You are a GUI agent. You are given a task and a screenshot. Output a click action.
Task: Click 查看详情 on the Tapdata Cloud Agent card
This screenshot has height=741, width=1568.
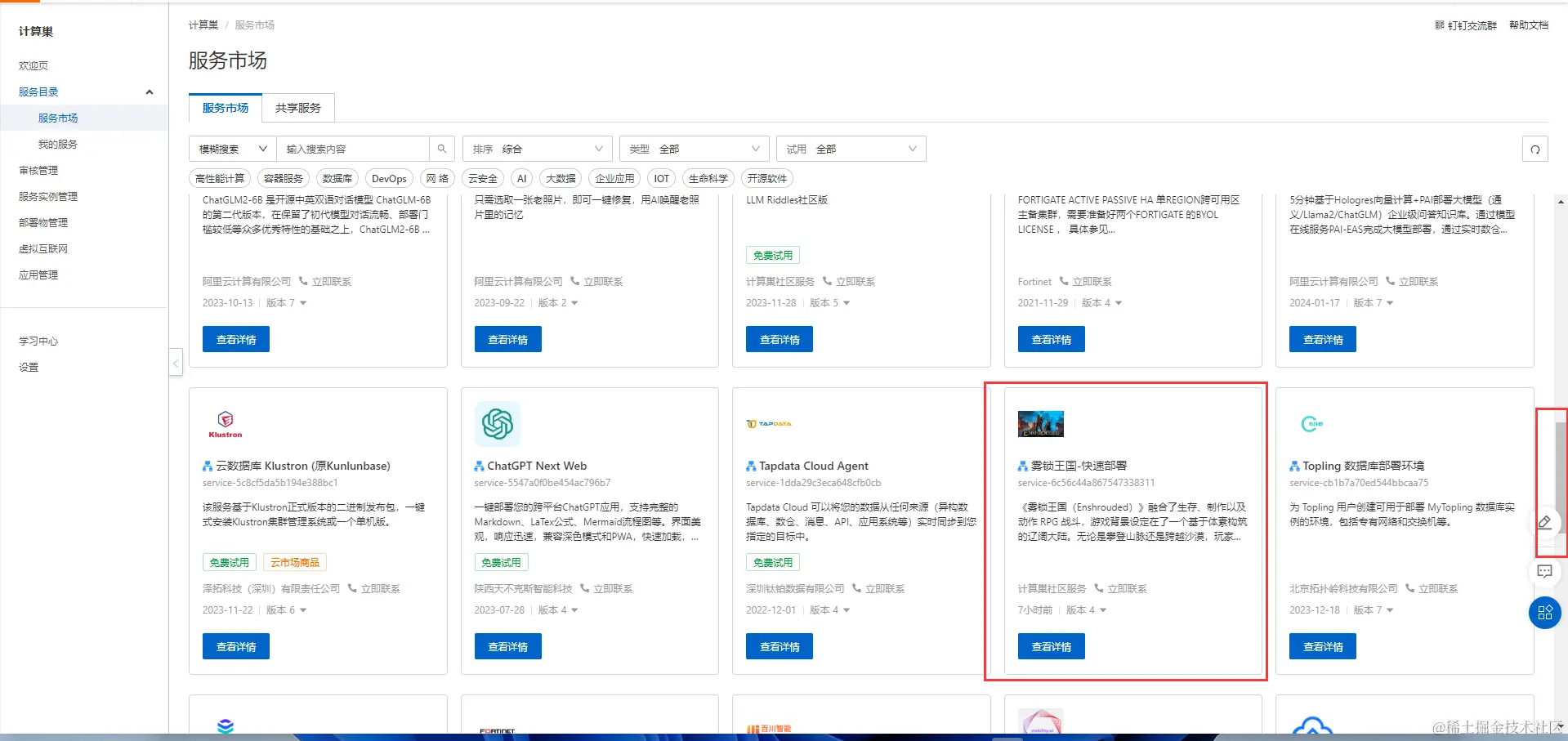point(780,646)
